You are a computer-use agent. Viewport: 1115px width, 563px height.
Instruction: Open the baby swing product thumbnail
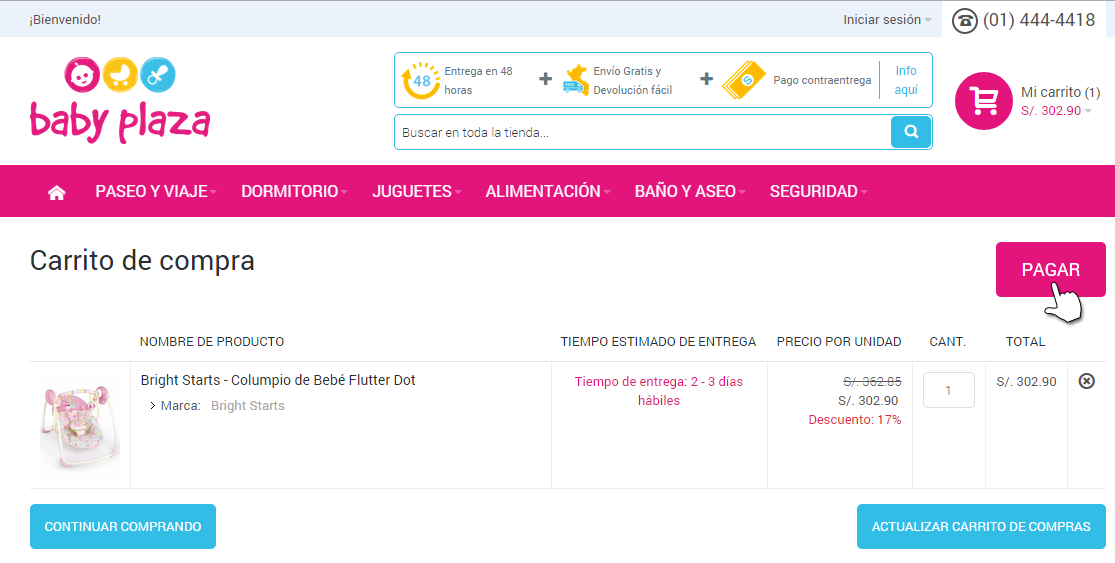80,427
